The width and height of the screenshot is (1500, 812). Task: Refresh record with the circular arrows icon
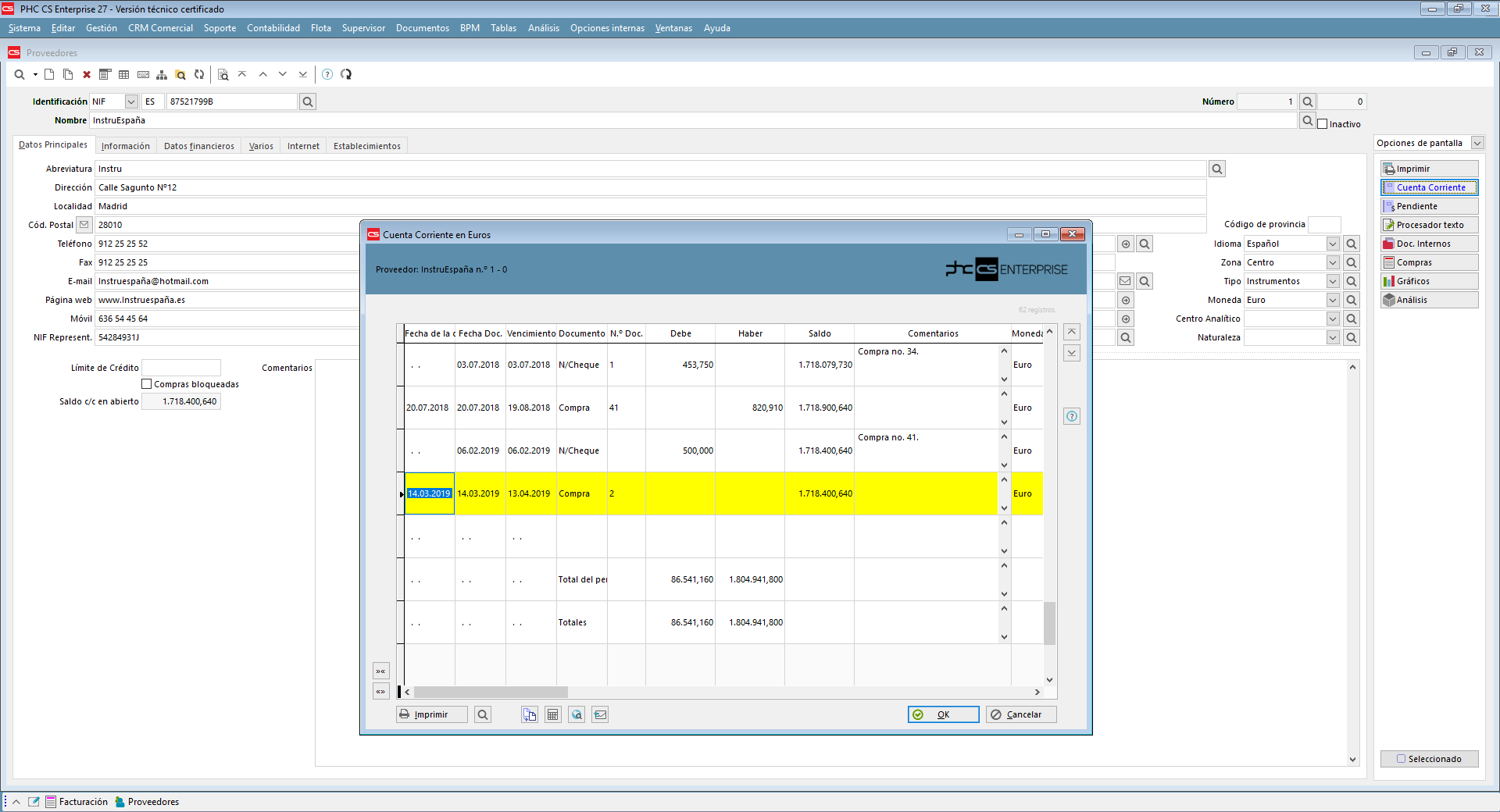[199, 75]
